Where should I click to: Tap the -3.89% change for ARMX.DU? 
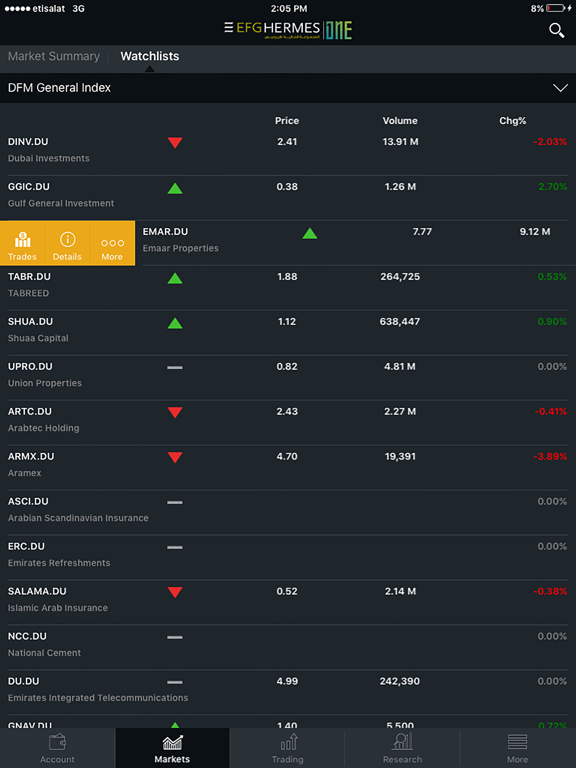550,456
